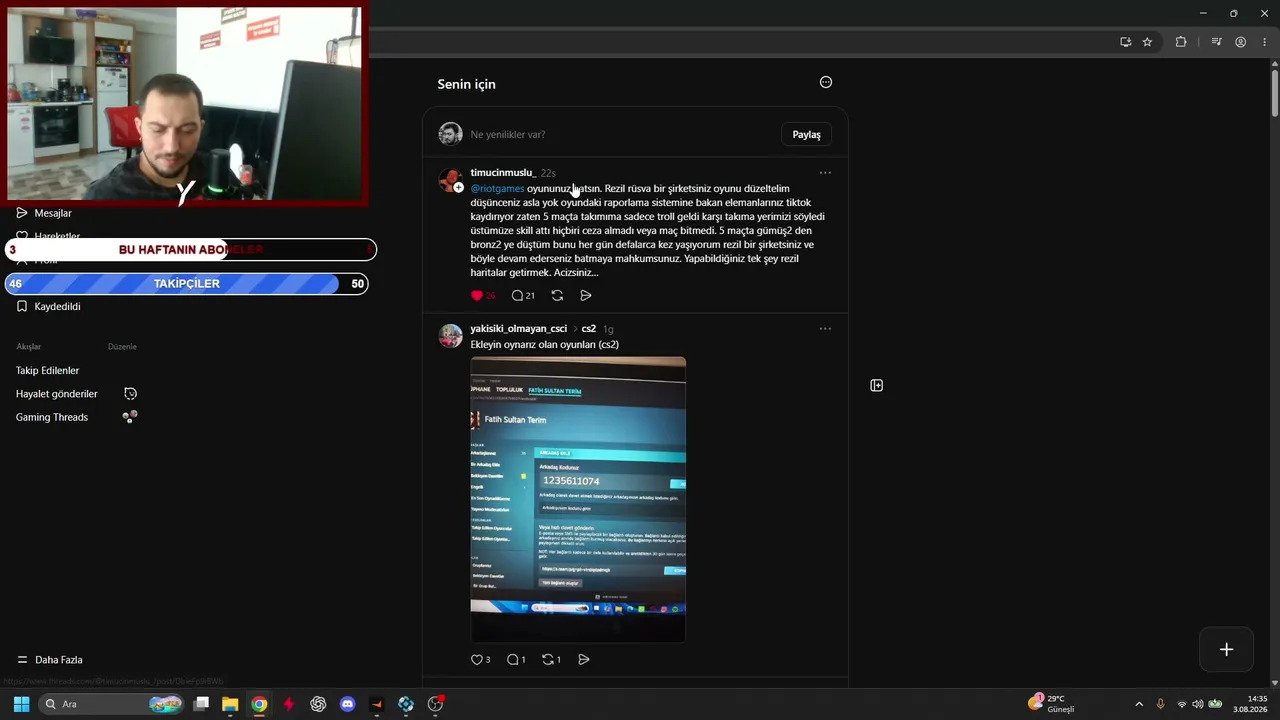This screenshot has height=720, width=1280.
Task: Click the timestamp '22s' on the timucinmuslu_ post
Action: (548, 173)
